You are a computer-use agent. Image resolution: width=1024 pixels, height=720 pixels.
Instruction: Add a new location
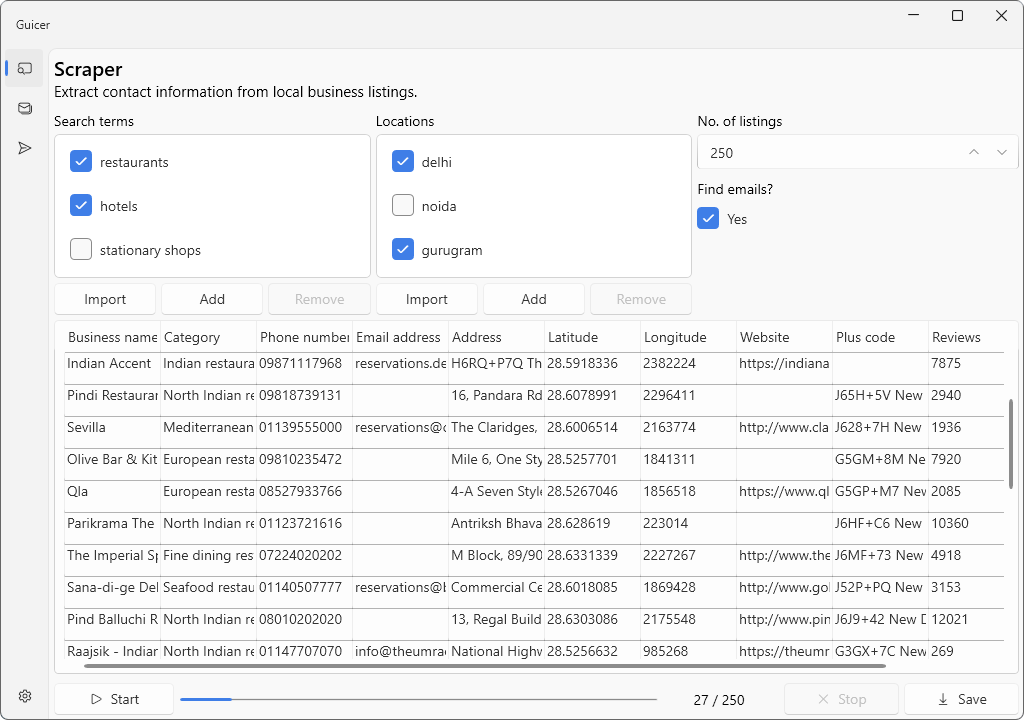click(x=534, y=299)
